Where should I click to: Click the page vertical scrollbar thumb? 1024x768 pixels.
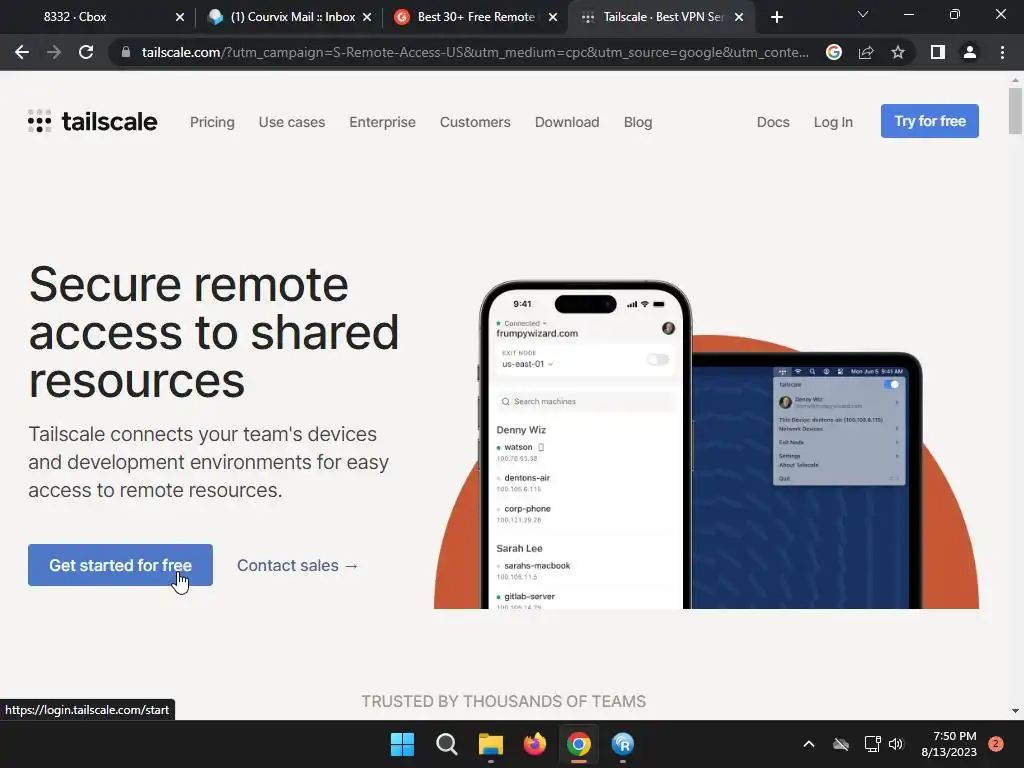click(x=1015, y=110)
